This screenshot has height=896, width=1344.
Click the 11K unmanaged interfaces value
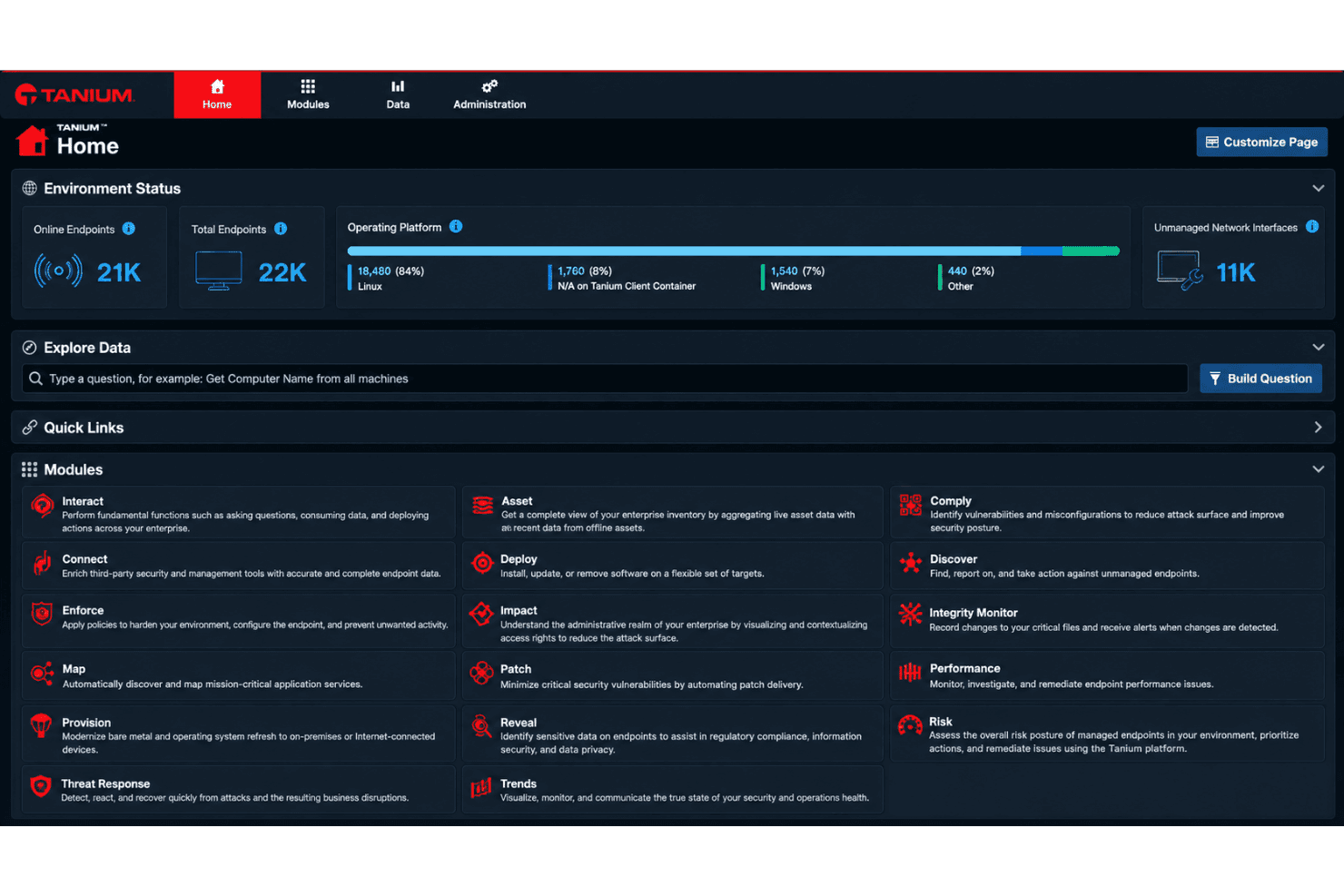point(1235,272)
